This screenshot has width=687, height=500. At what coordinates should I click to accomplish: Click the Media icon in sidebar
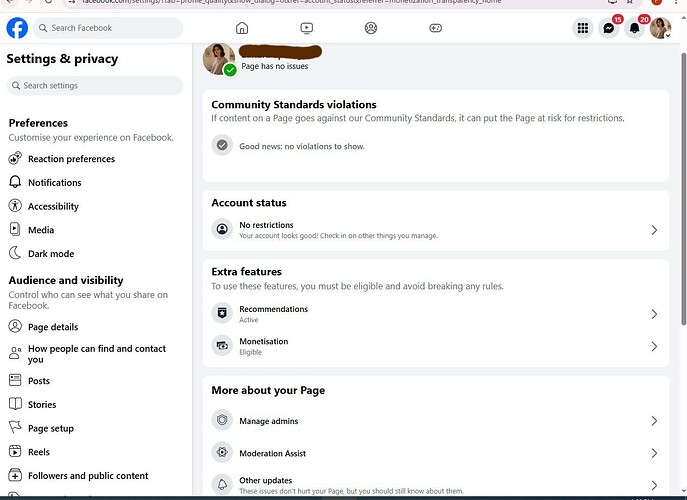click(x=15, y=229)
